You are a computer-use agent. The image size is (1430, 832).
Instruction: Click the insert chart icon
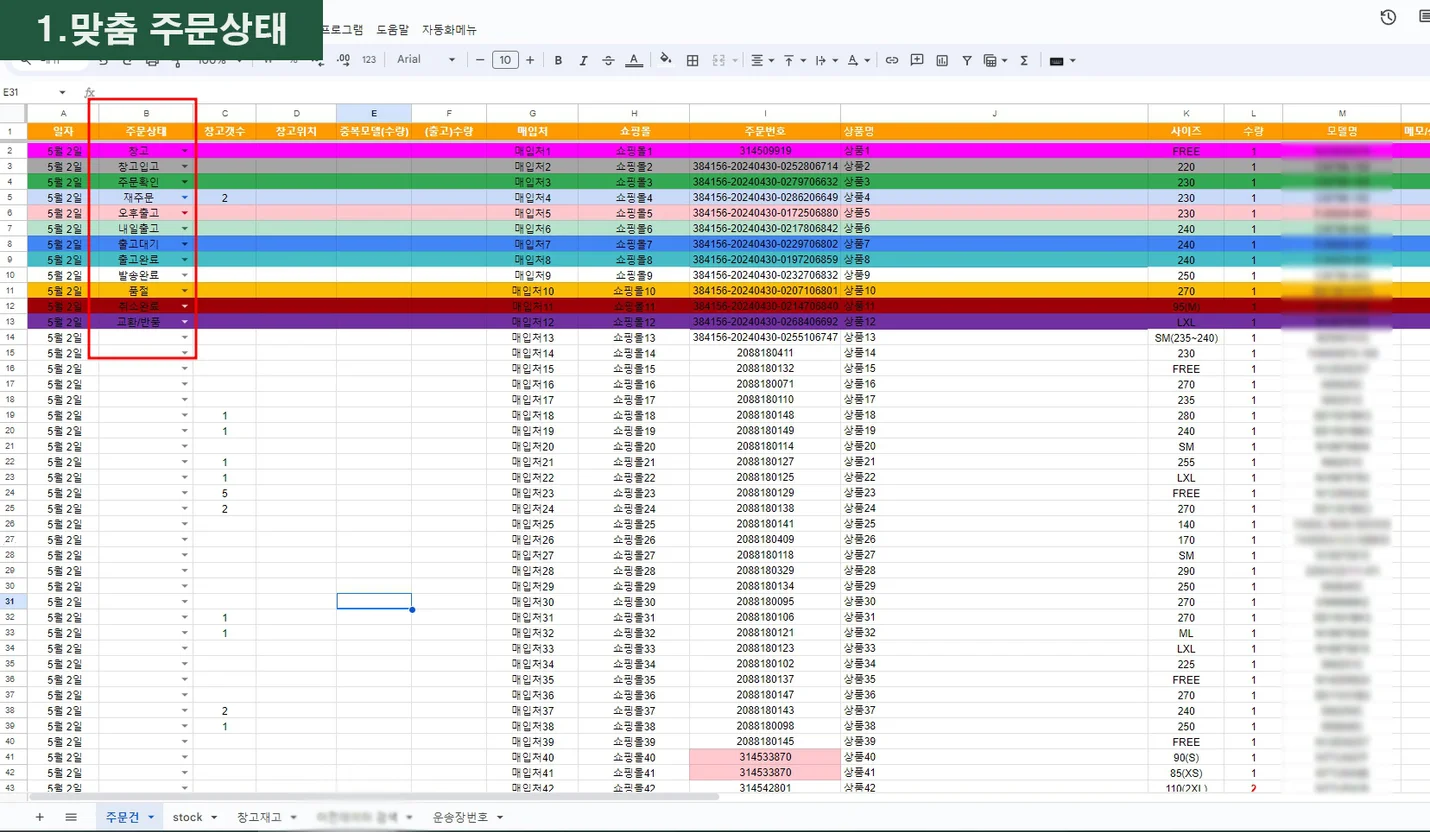pos(942,60)
